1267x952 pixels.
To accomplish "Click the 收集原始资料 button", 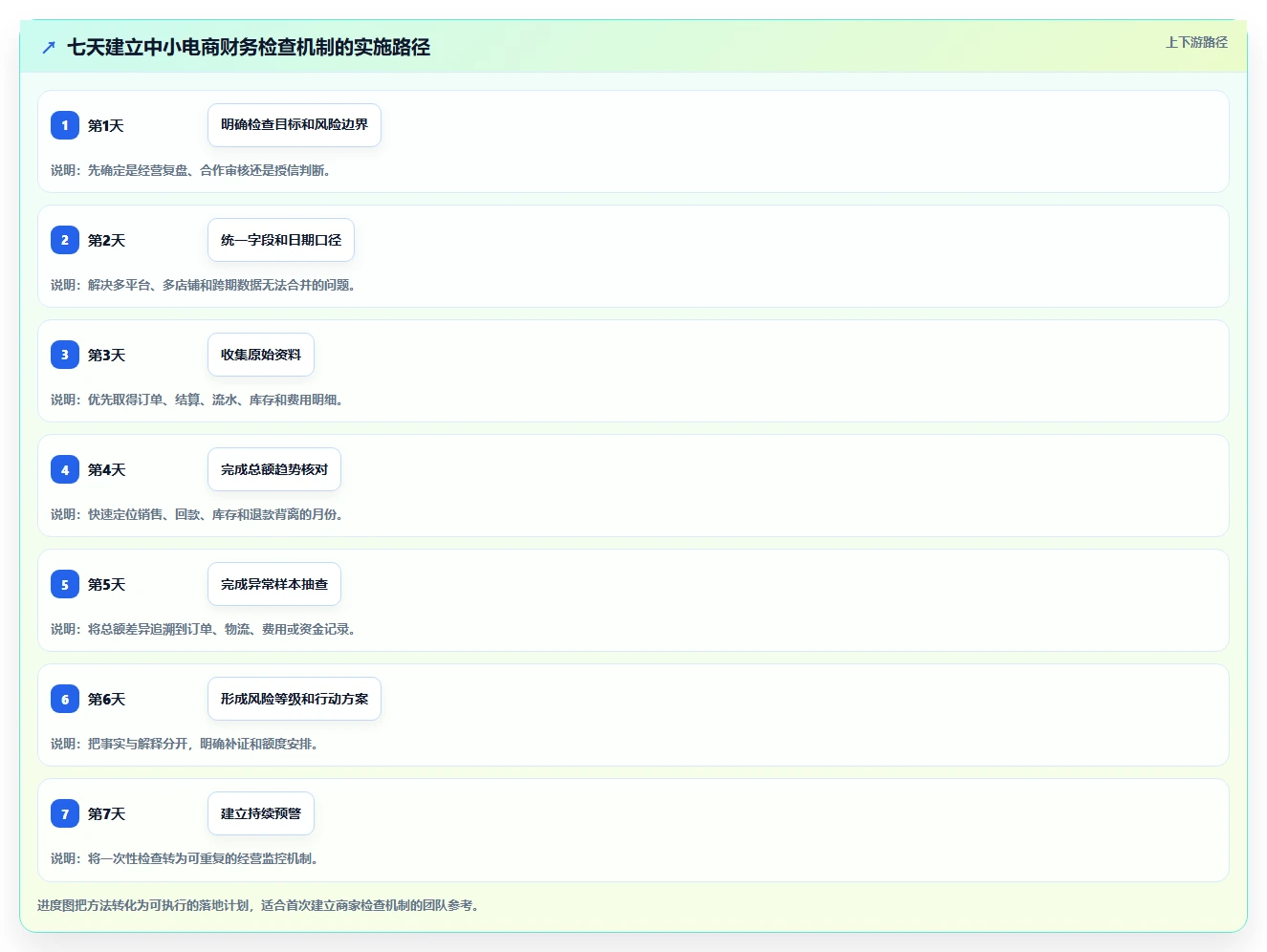I will point(261,355).
